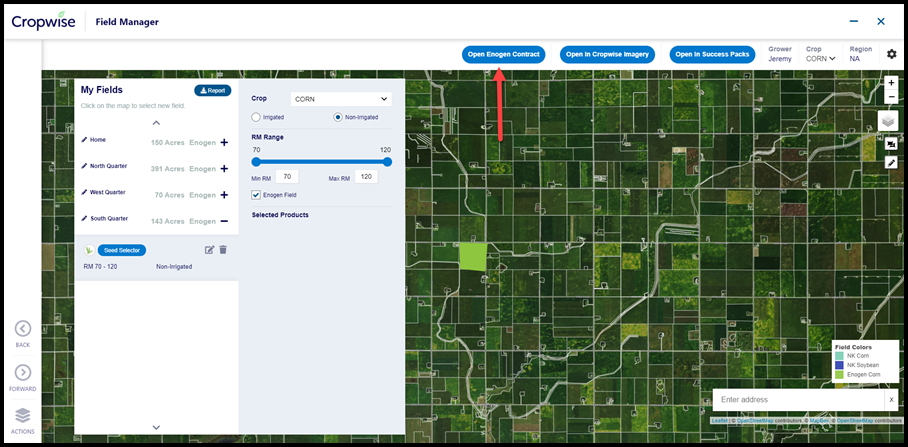Click the MapBox attribution link
Viewport: 908px width, 447px height.
click(819, 420)
